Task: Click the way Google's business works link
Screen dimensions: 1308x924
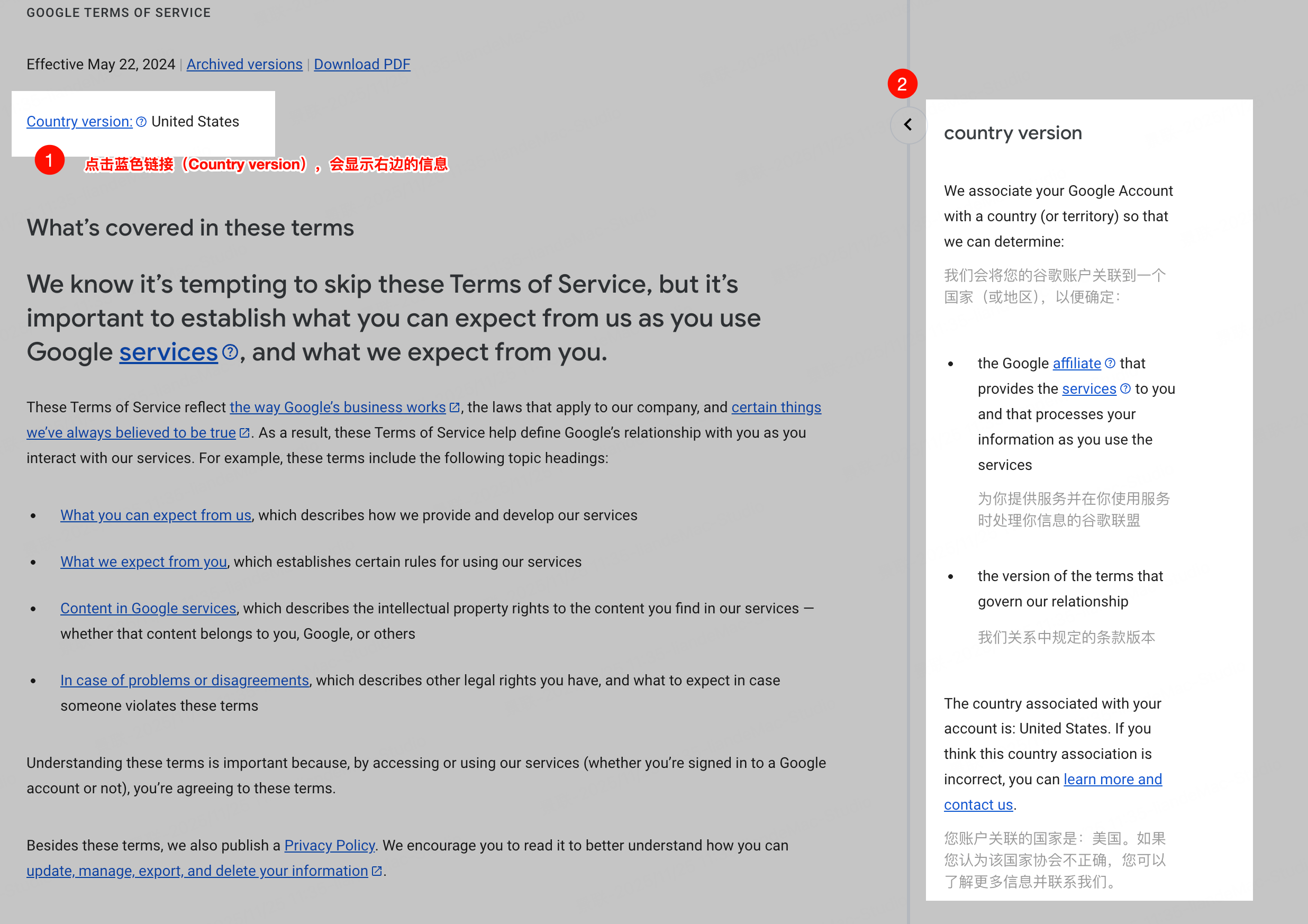Action: (337, 408)
